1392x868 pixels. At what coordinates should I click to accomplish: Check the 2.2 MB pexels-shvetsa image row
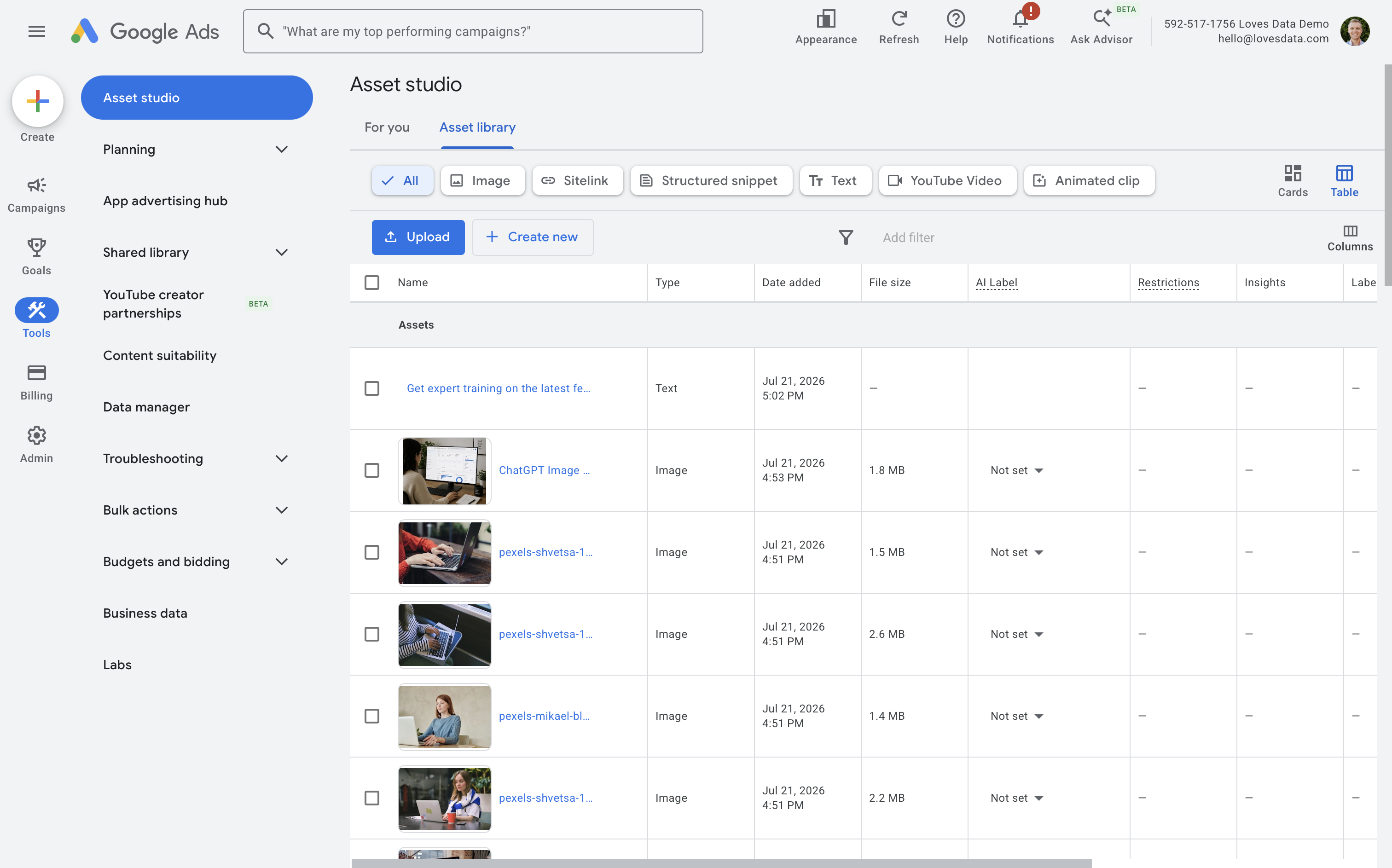(x=372, y=798)
